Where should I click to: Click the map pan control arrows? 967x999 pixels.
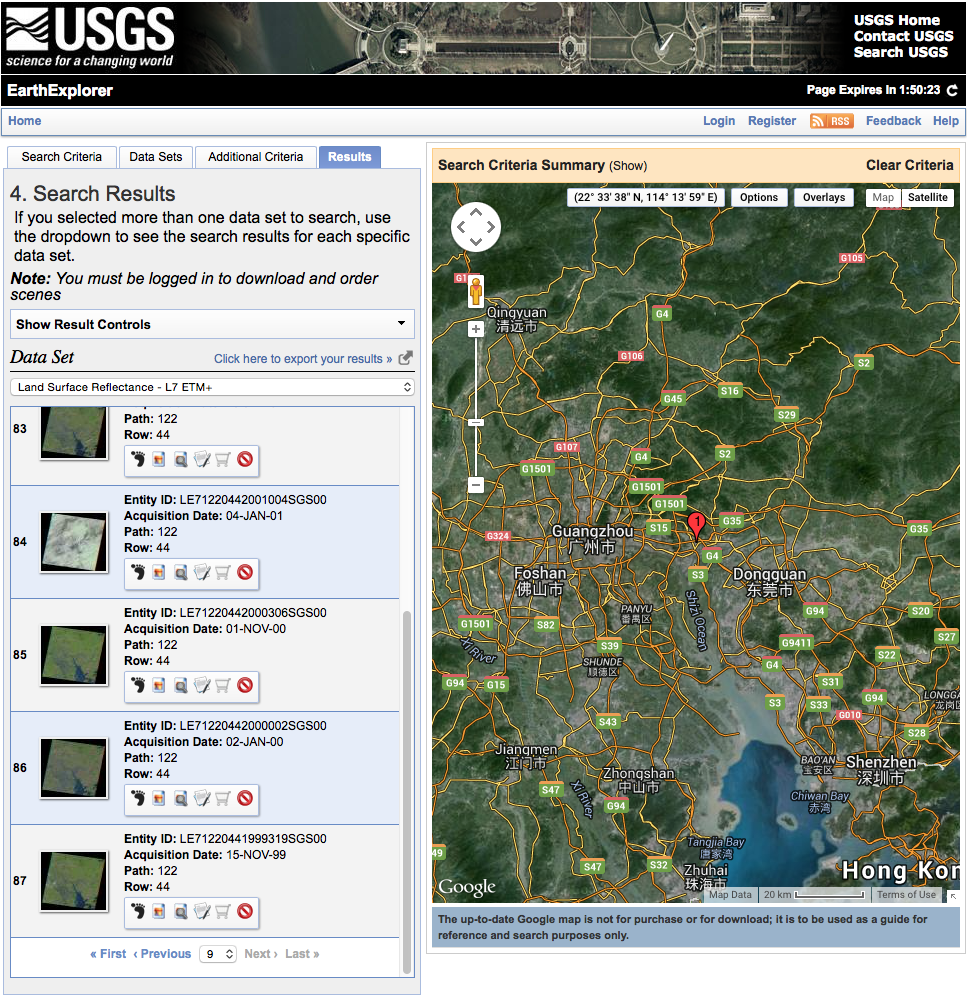(476, 227)
